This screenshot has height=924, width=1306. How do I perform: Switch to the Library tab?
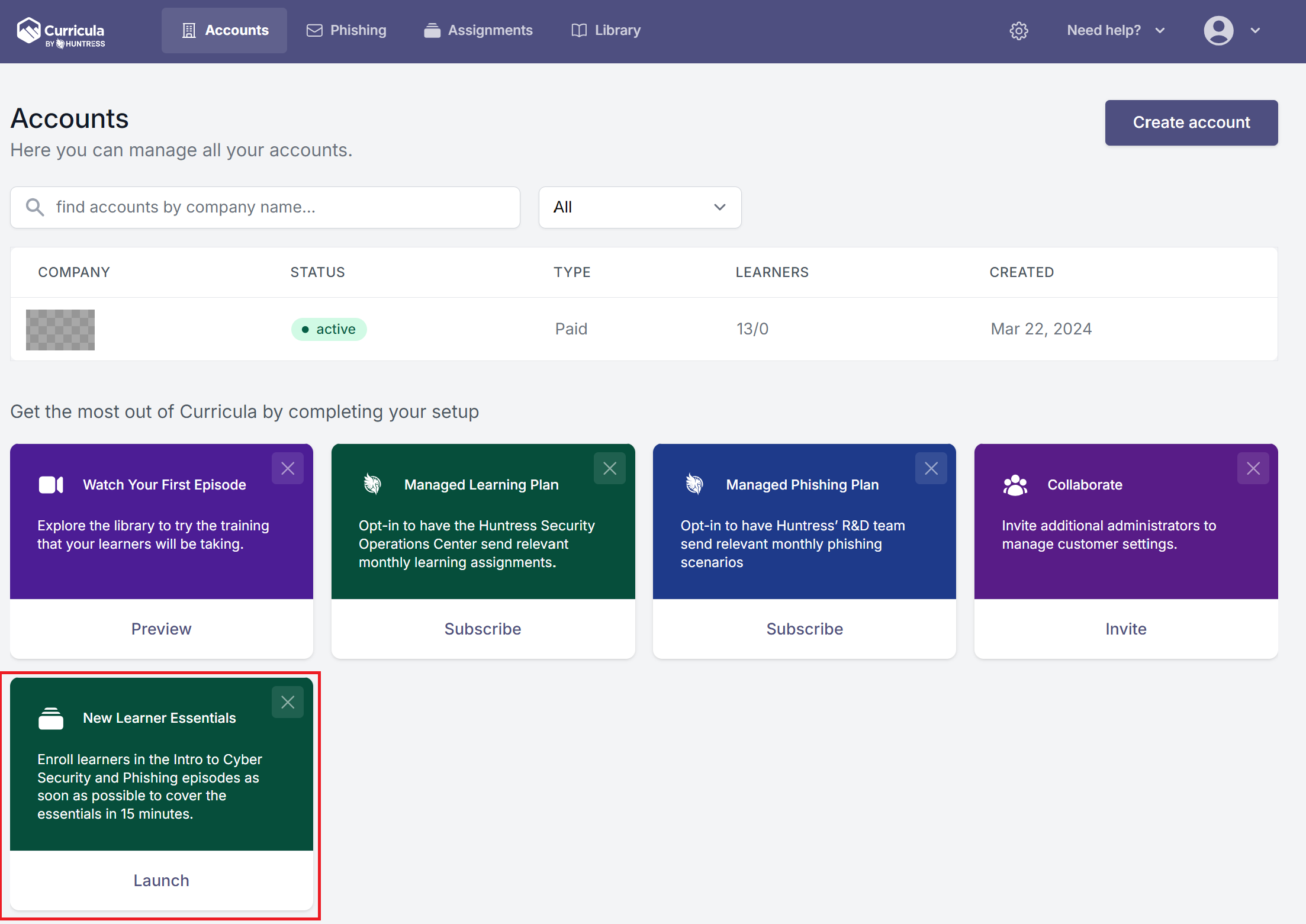(x=606, y=30)
